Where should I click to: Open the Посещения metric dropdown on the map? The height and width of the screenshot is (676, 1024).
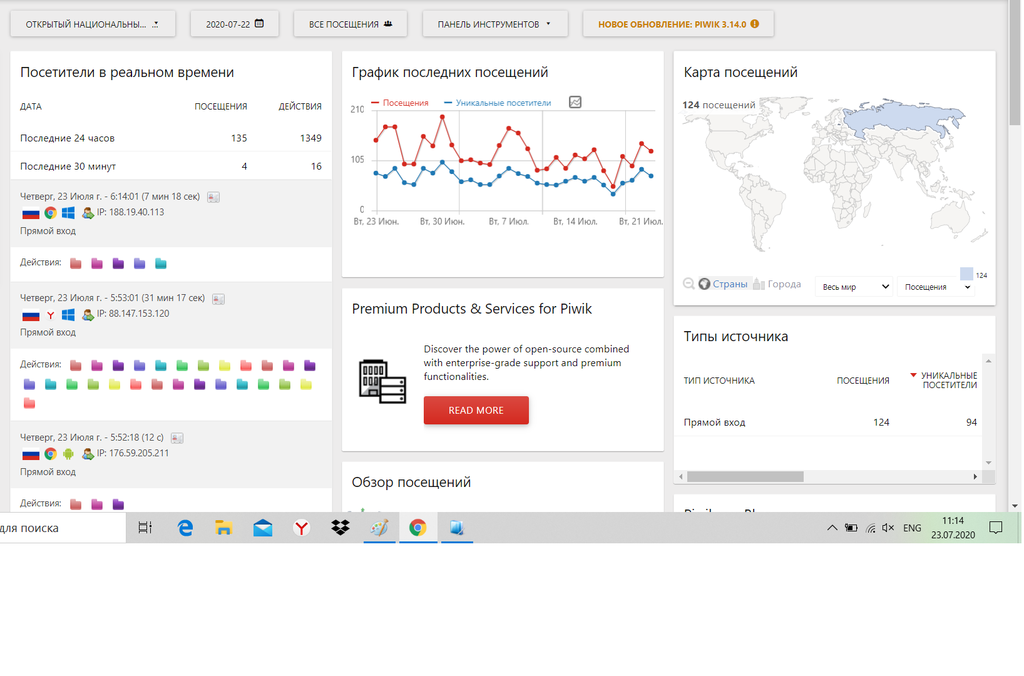[936, 287]
